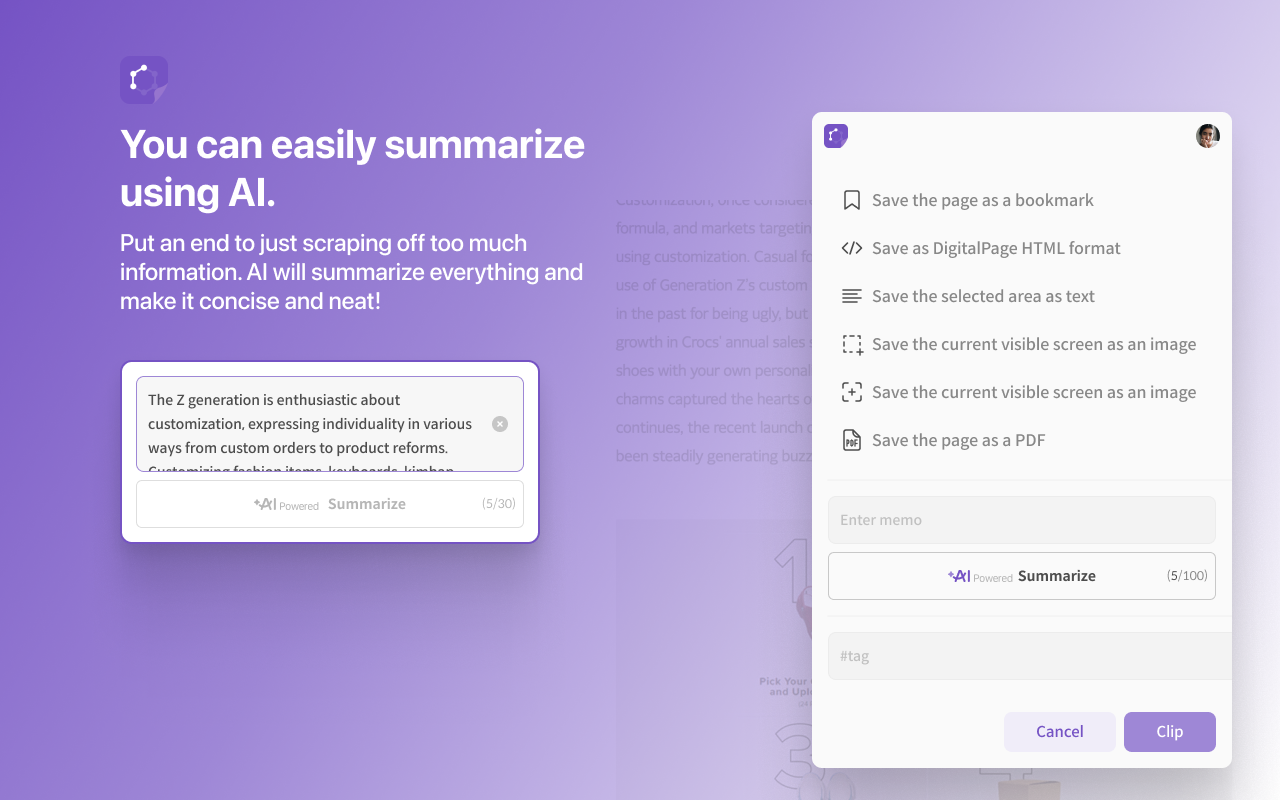Screen dimensions: 1280x800
Task: Clear the Z generation text with the X icon
Action: (x=500, y=424)
